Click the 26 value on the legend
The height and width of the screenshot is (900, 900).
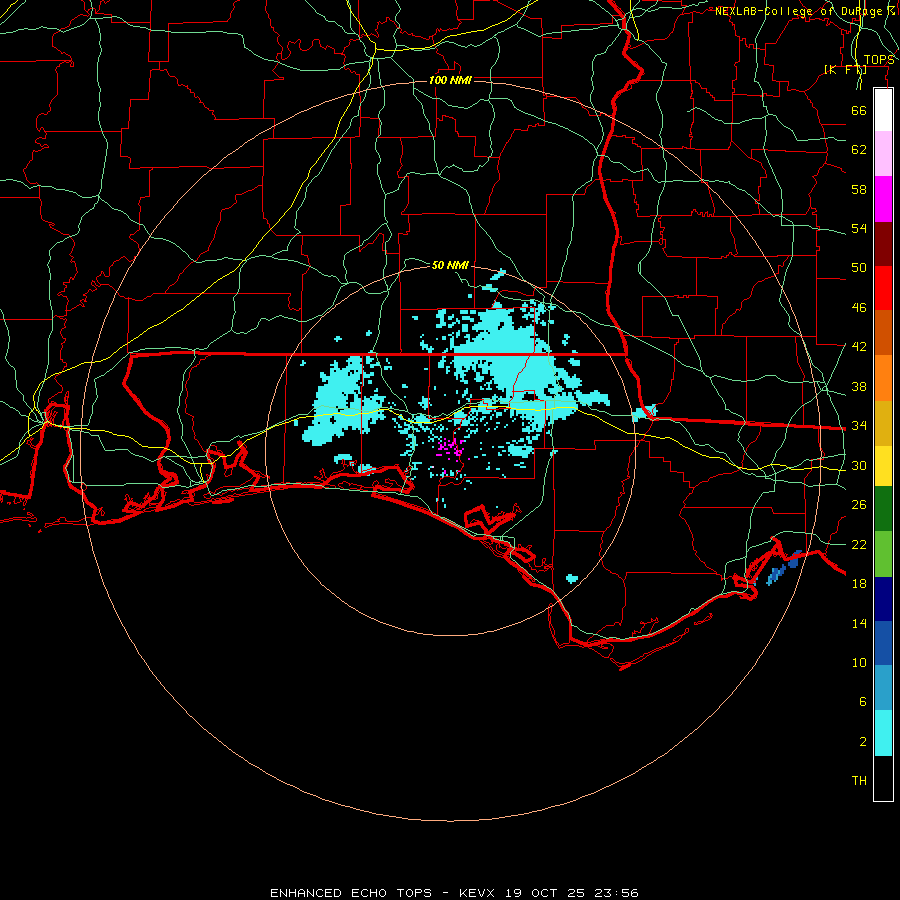coord(859,505)
